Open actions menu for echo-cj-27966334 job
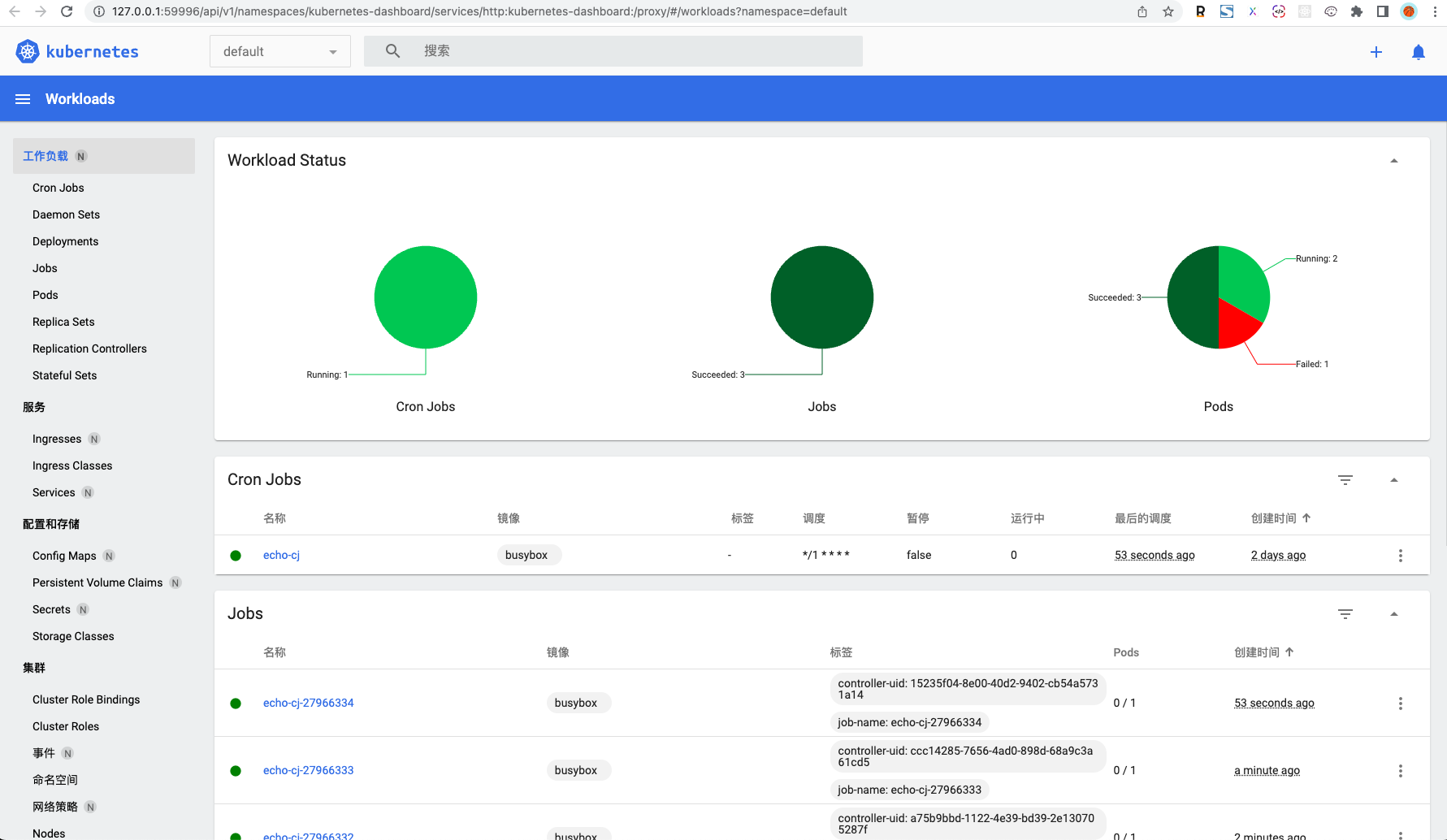Image resolution: width=1447 pixels, height=840 pixels. (x=1400, y=704)
